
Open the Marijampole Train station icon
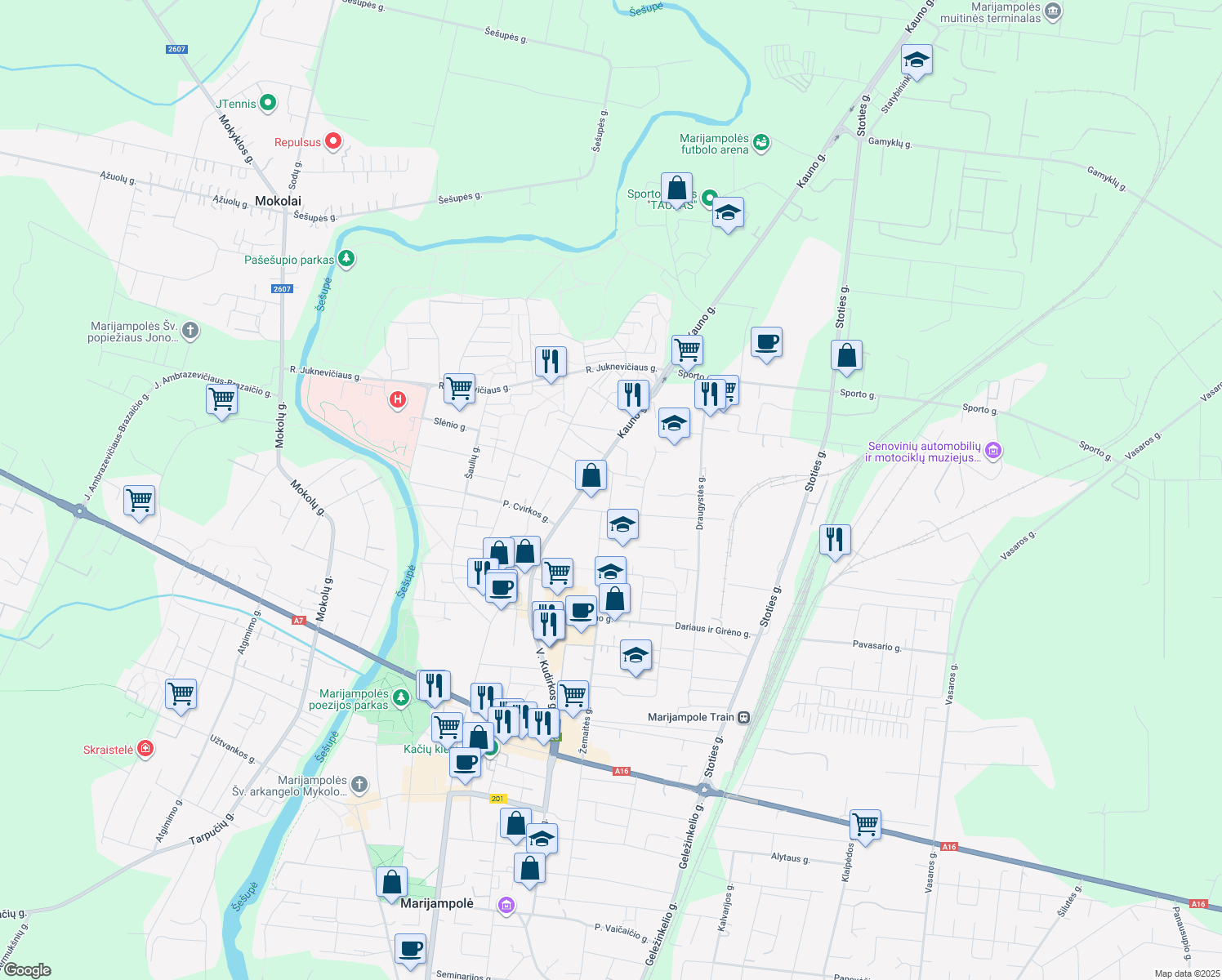(743, 716)
